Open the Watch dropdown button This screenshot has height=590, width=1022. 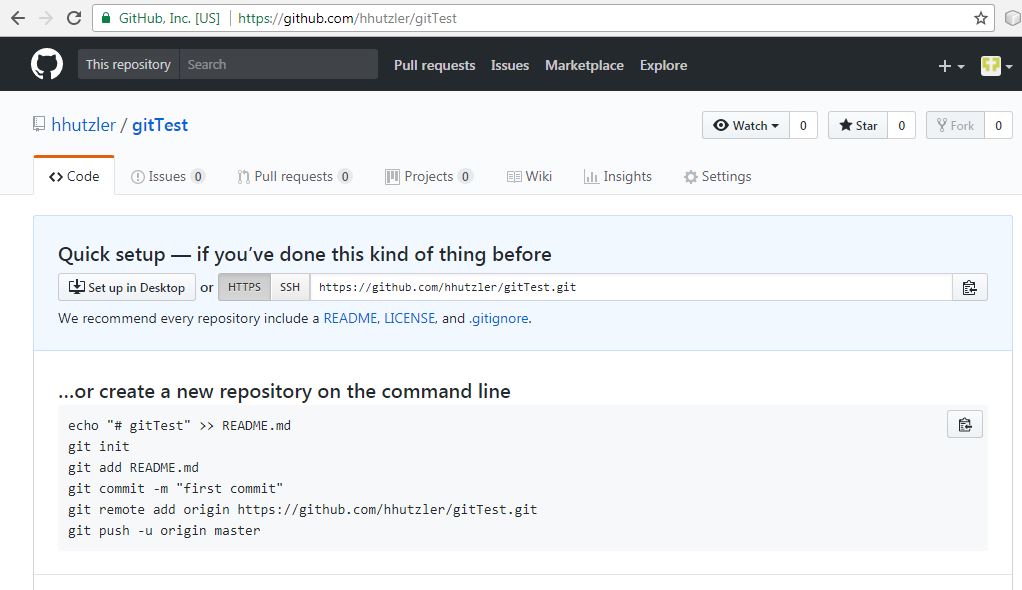pos(746,125)
